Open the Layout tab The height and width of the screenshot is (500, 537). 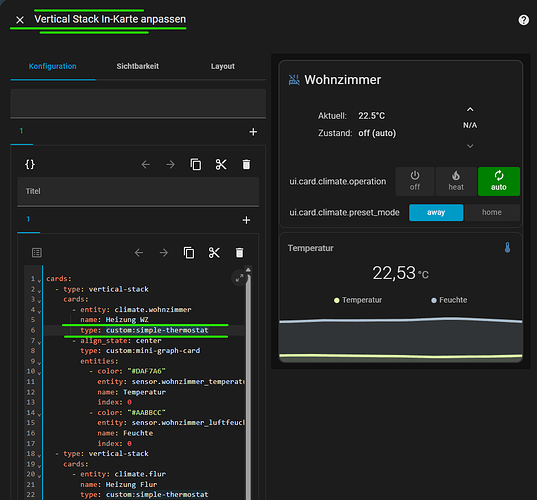point(223,66)
